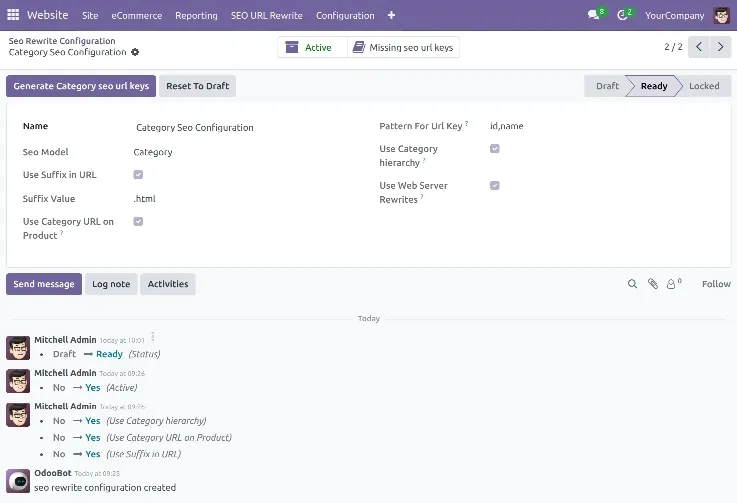Open the activities clock icon
Image resolution: width=737 pixels, height=503 pixels.
click(x=622, y=15)
